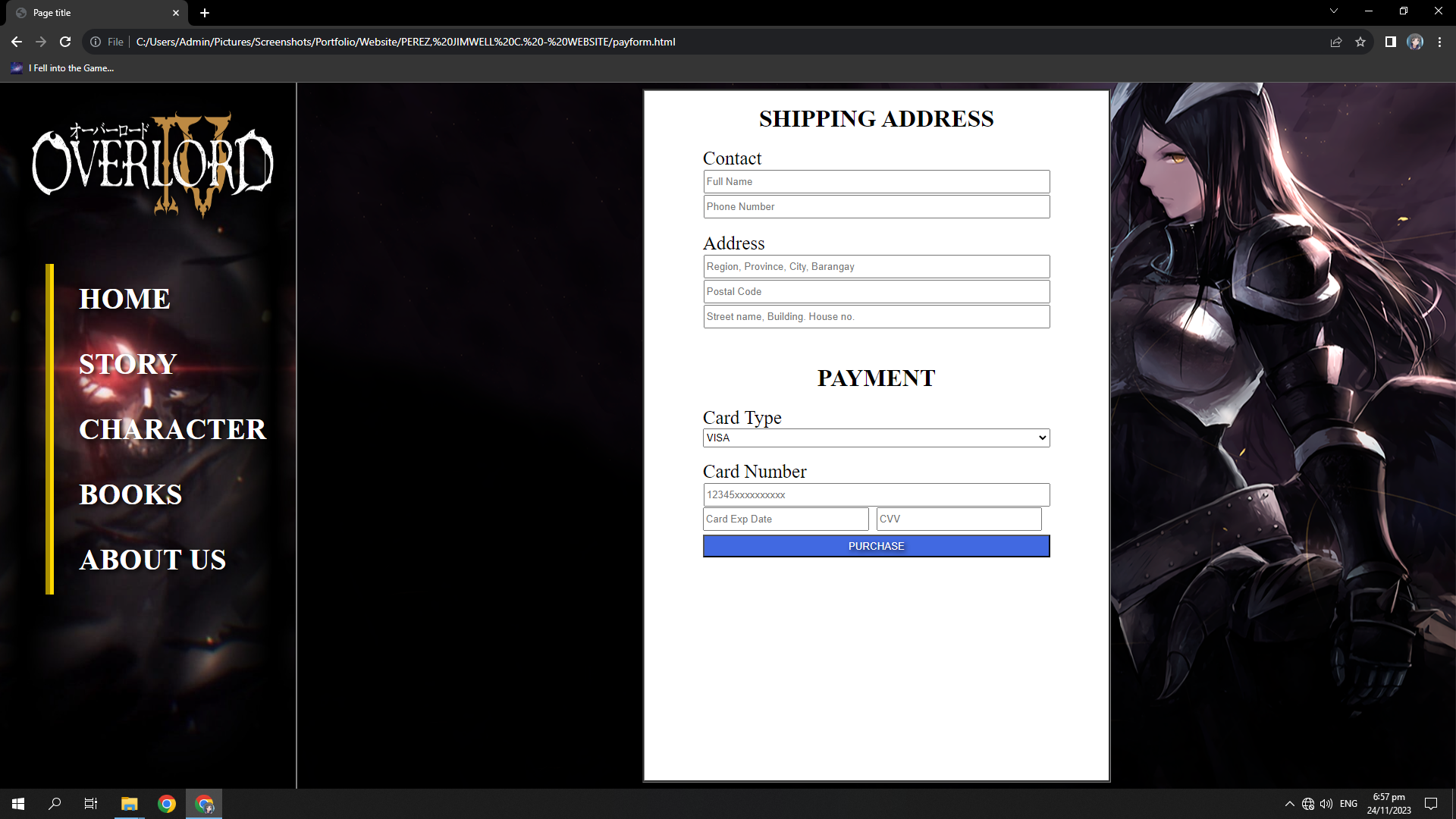Screen dimensions: 1456x819
Task: Click the Full Name field
Action: (x=877, y=182)
